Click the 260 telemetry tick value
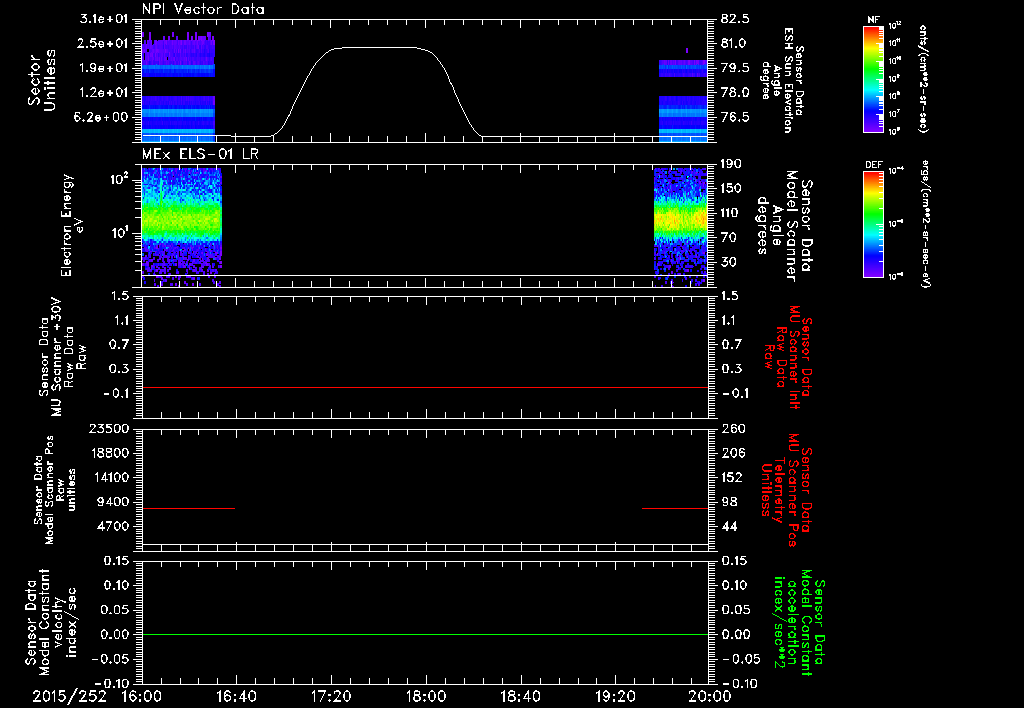Screen dimensions: 1024x708 [732, 428]
